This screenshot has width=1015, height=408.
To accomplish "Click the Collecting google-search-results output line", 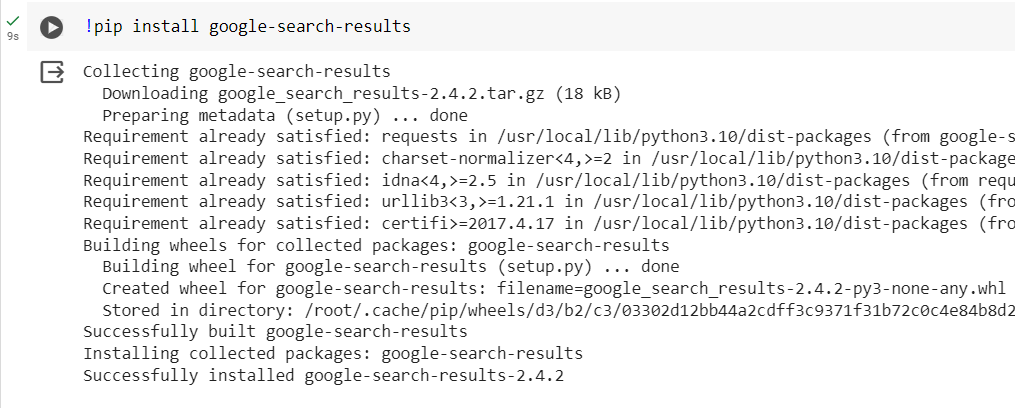I will pyautogui.click(x=237, y=72).
